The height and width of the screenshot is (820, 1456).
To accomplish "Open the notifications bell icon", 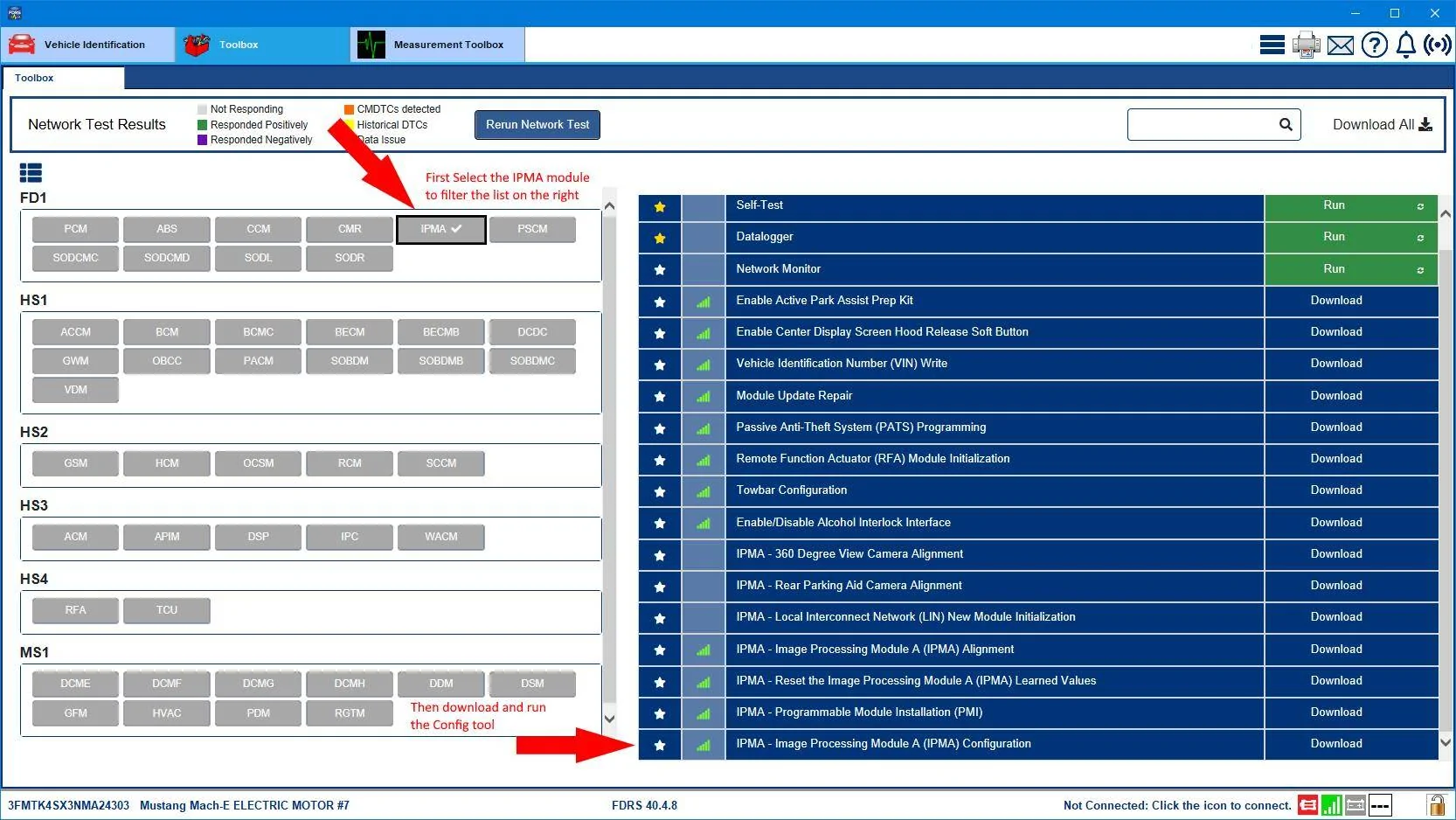I will pos(1405,45).
